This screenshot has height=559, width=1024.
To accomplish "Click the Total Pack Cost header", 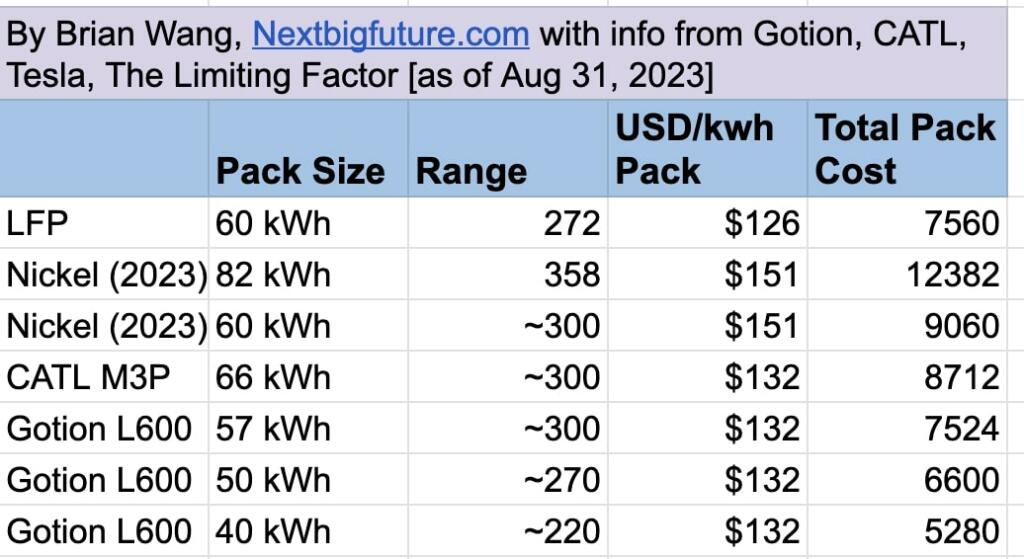I will (x=905, y=149).
